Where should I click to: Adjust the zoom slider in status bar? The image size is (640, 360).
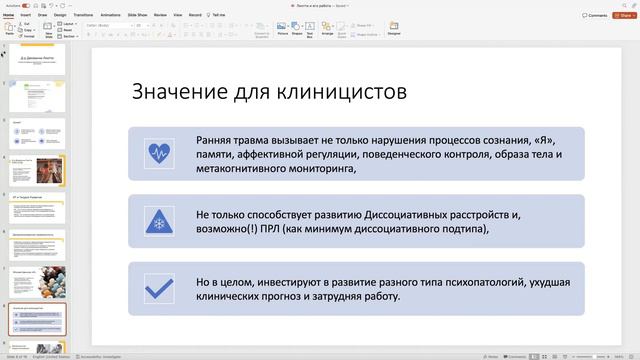(x=590, y=357)
